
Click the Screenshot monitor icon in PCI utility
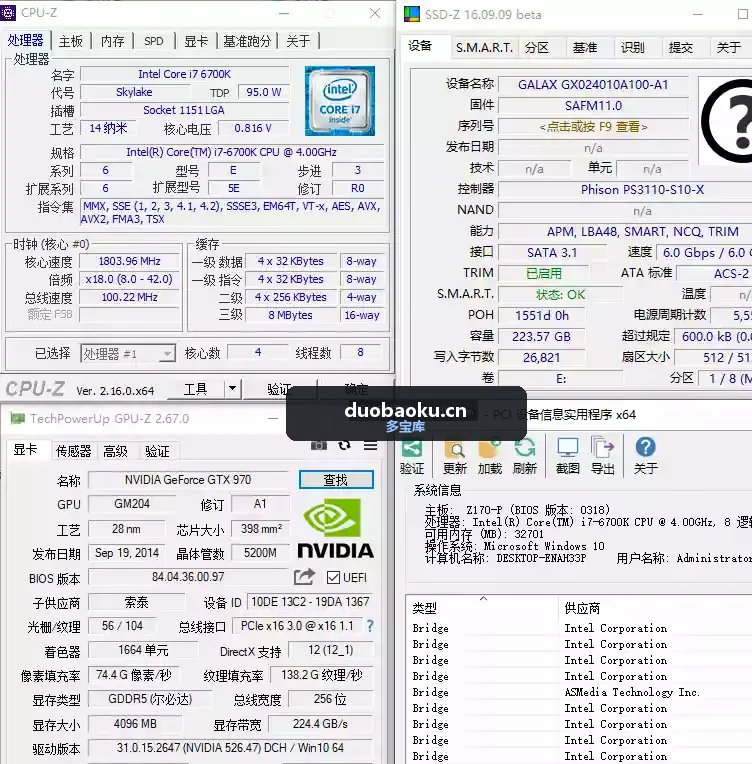pos(568,448)
